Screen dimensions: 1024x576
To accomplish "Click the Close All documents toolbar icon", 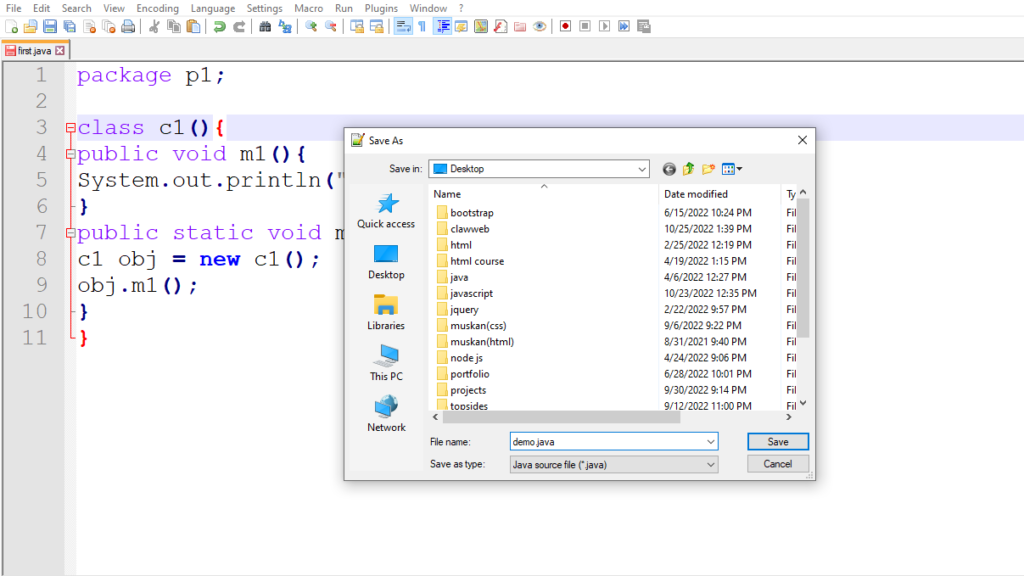I will click(x=109, y=27).
